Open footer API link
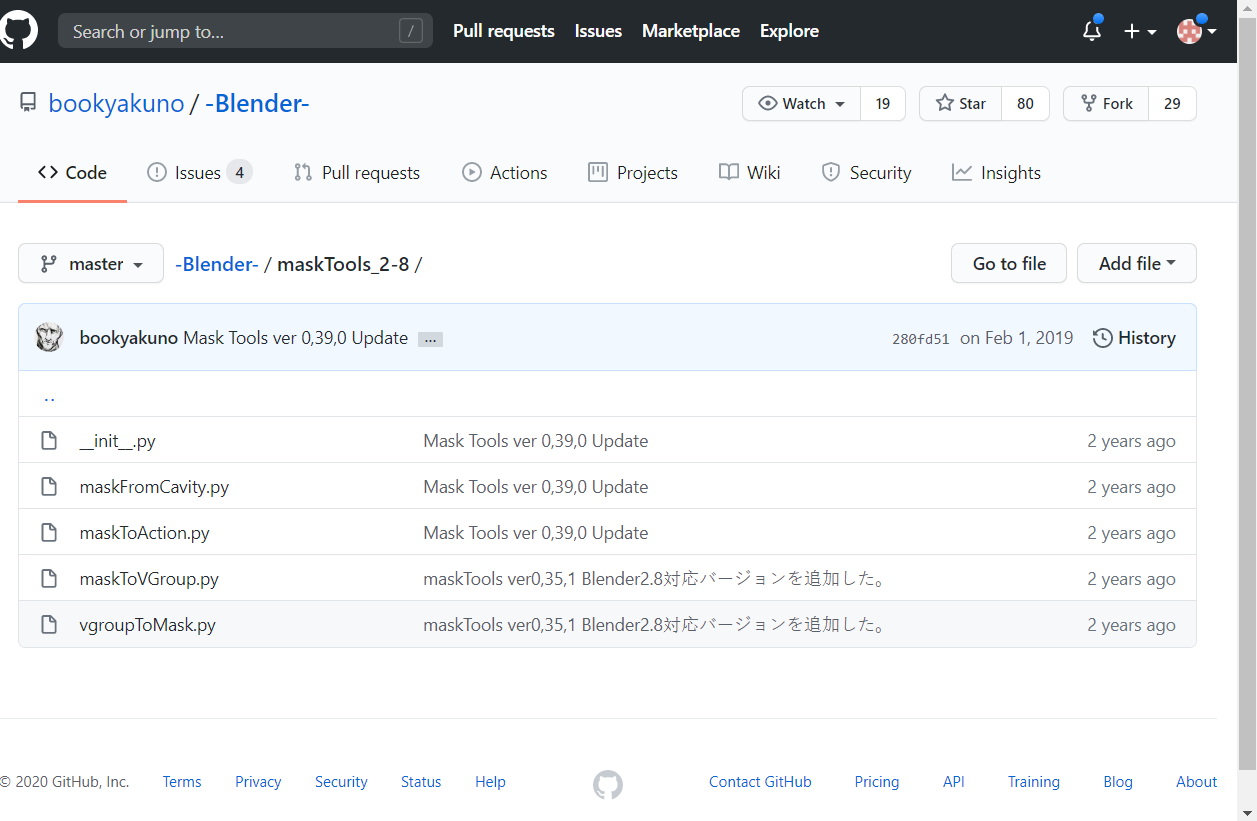 click(954, 782)
